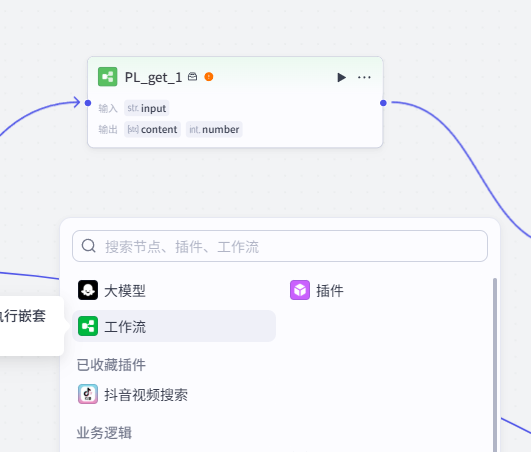Choose the purple 插件 cube icon
The width and height of the screenshot is (531, 452).
pos(300,290)
